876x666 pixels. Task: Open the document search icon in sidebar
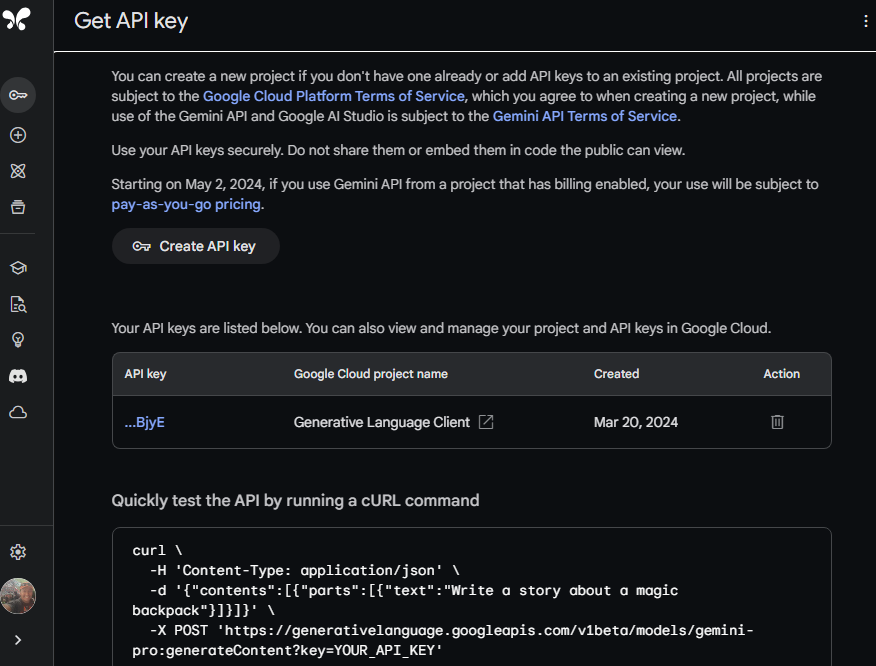(x=18, y=305)
